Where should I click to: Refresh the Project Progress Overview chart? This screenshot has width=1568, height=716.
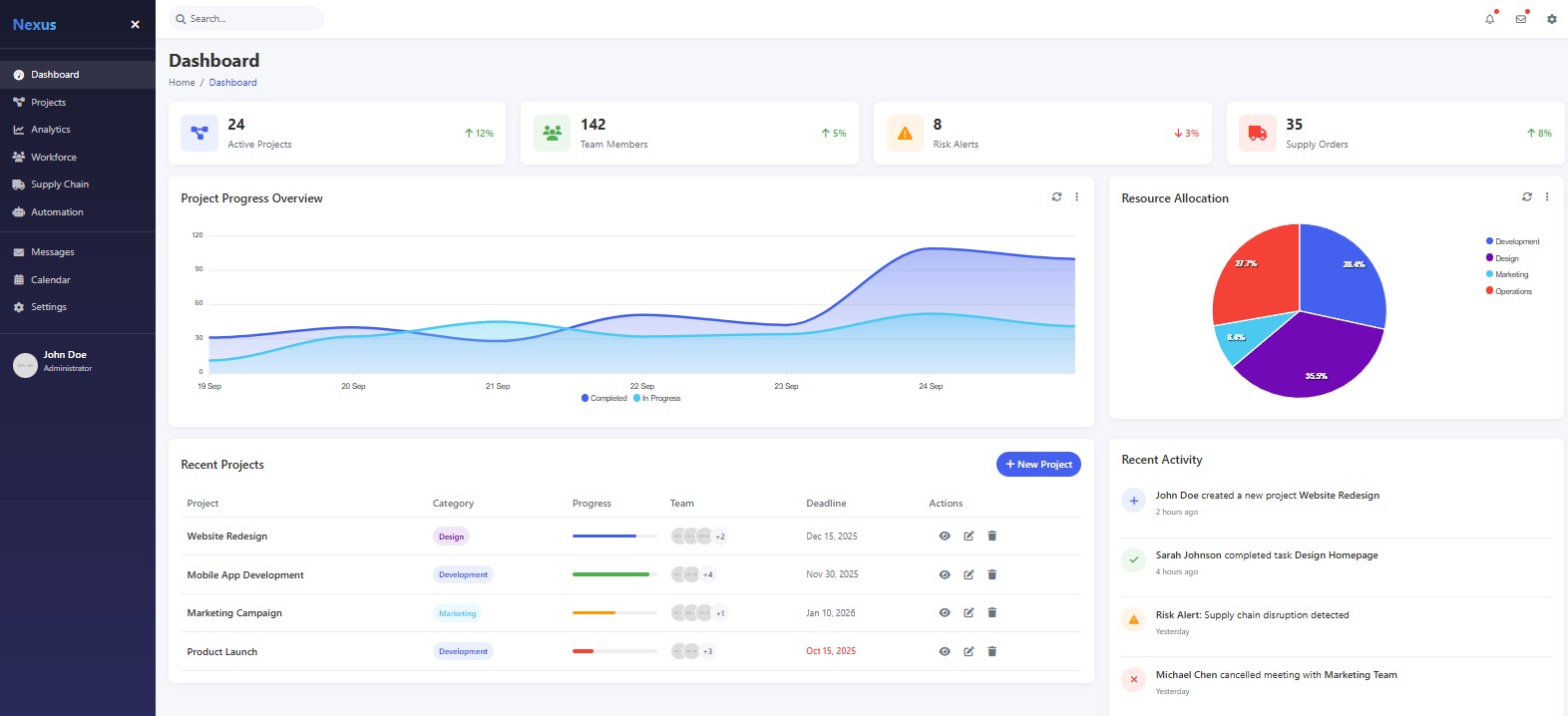[1056, 197]
